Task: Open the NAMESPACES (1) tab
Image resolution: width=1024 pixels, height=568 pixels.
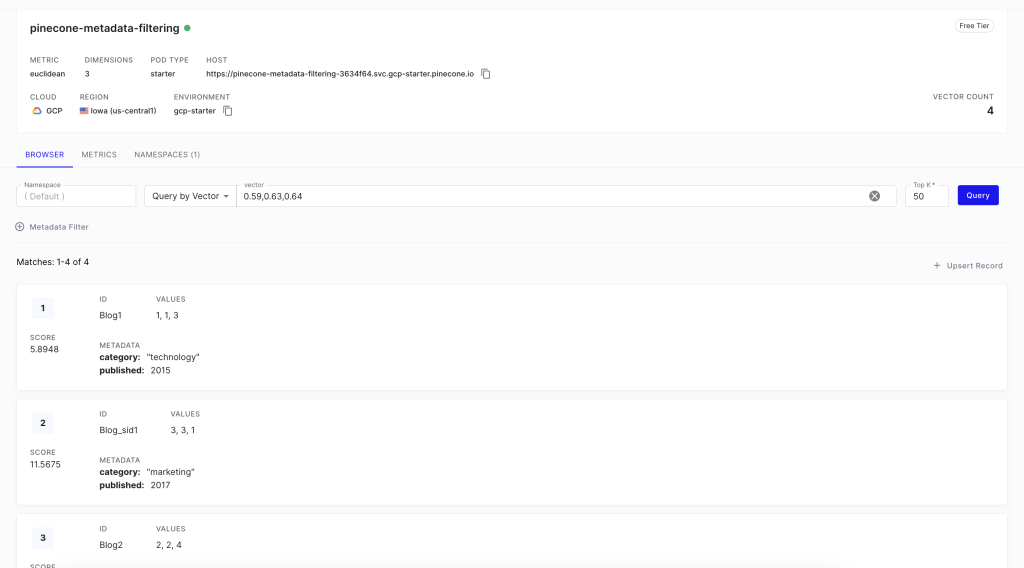Action: [x=167, y=155]
